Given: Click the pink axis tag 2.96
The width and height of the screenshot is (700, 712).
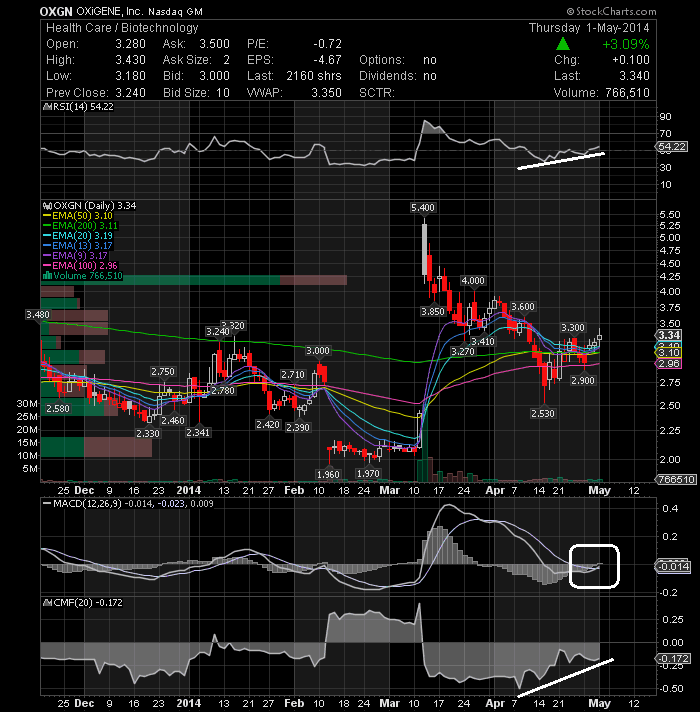Looking at the screenshot, I should (x=669, y=364).
